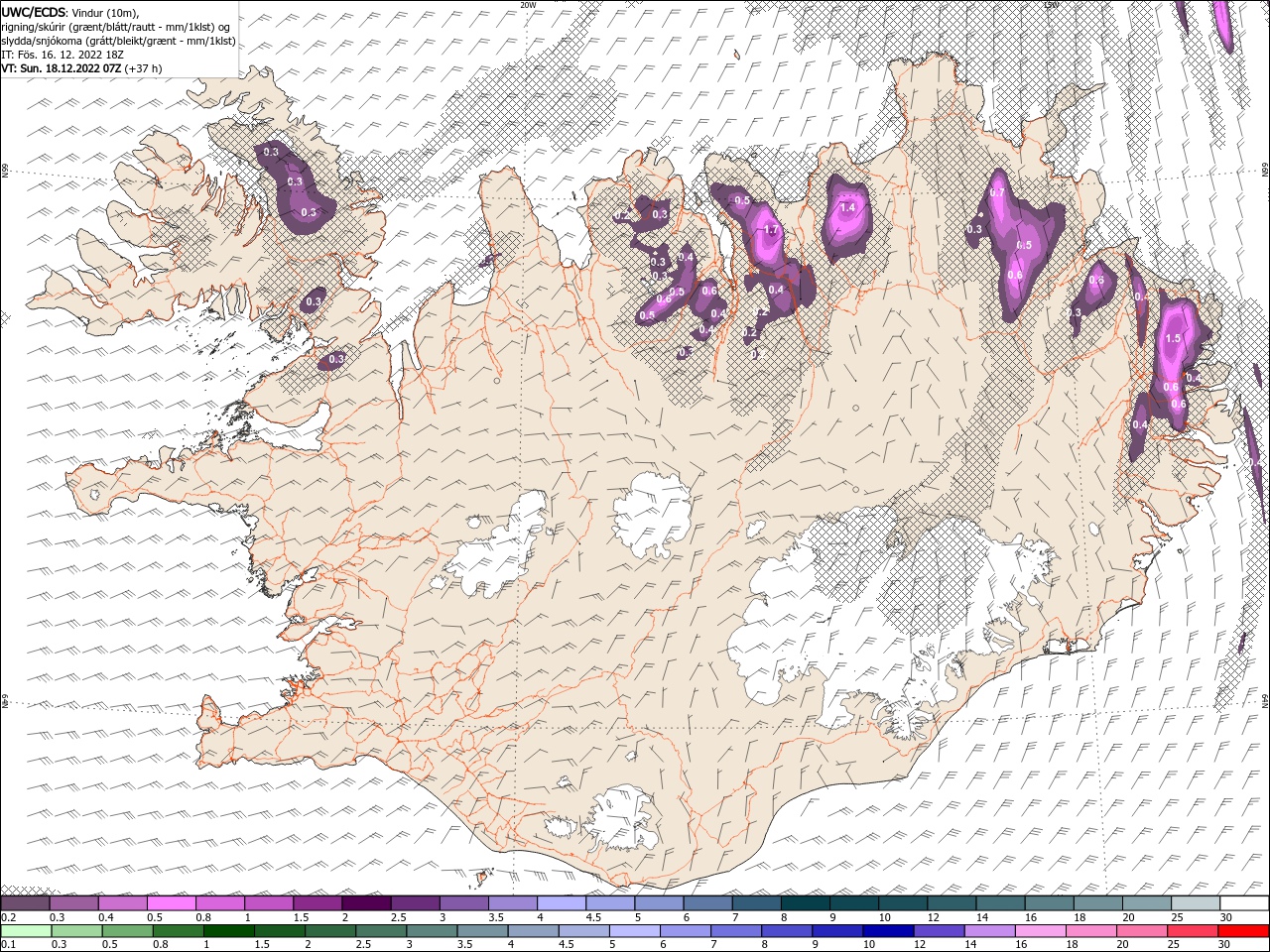Select light periwinkle swatch labeled 4 in upper legend

pos(560,902)
